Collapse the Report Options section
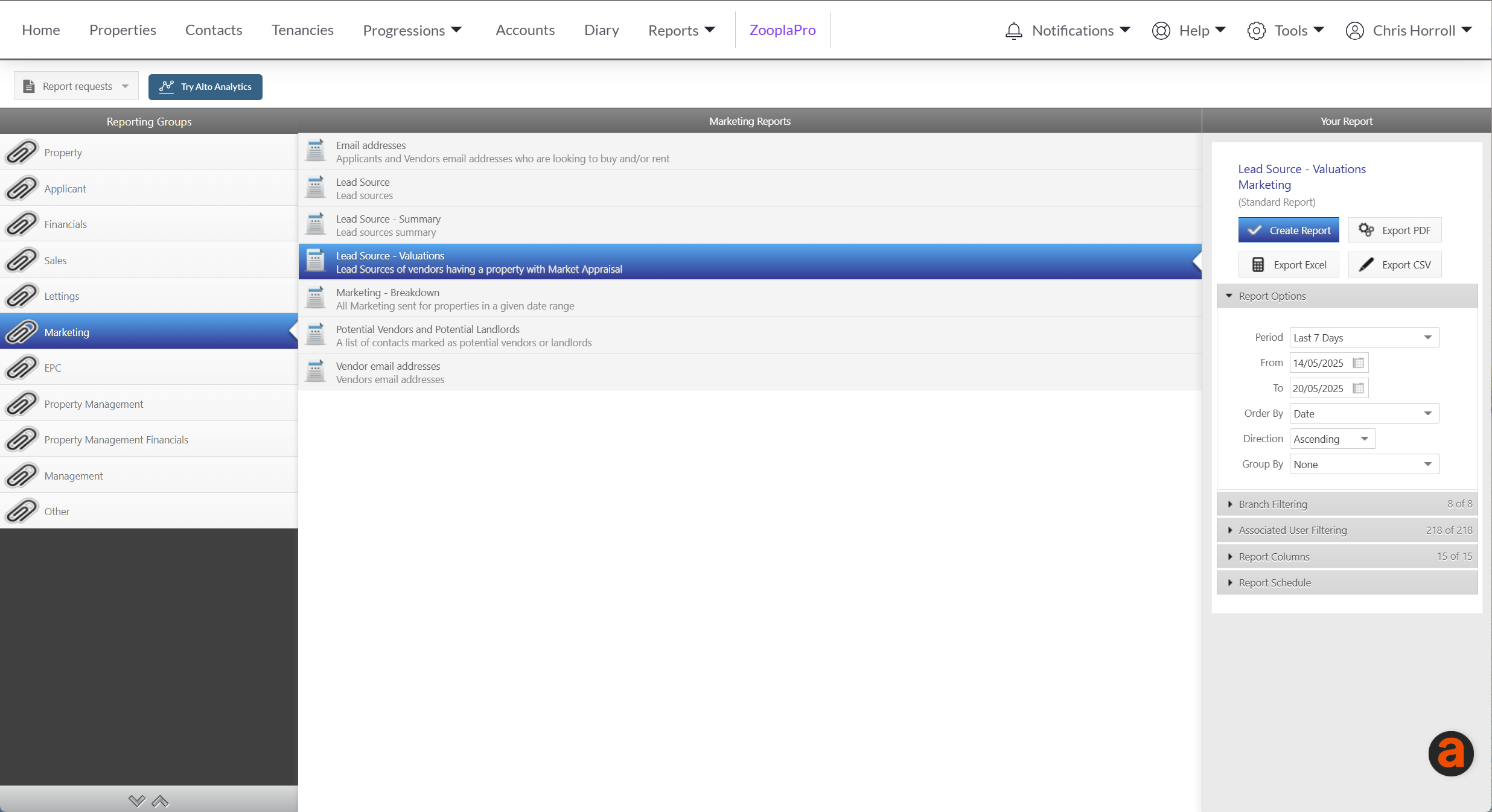The width and height of the screenshot is (1492, 812). point(1347,296)
